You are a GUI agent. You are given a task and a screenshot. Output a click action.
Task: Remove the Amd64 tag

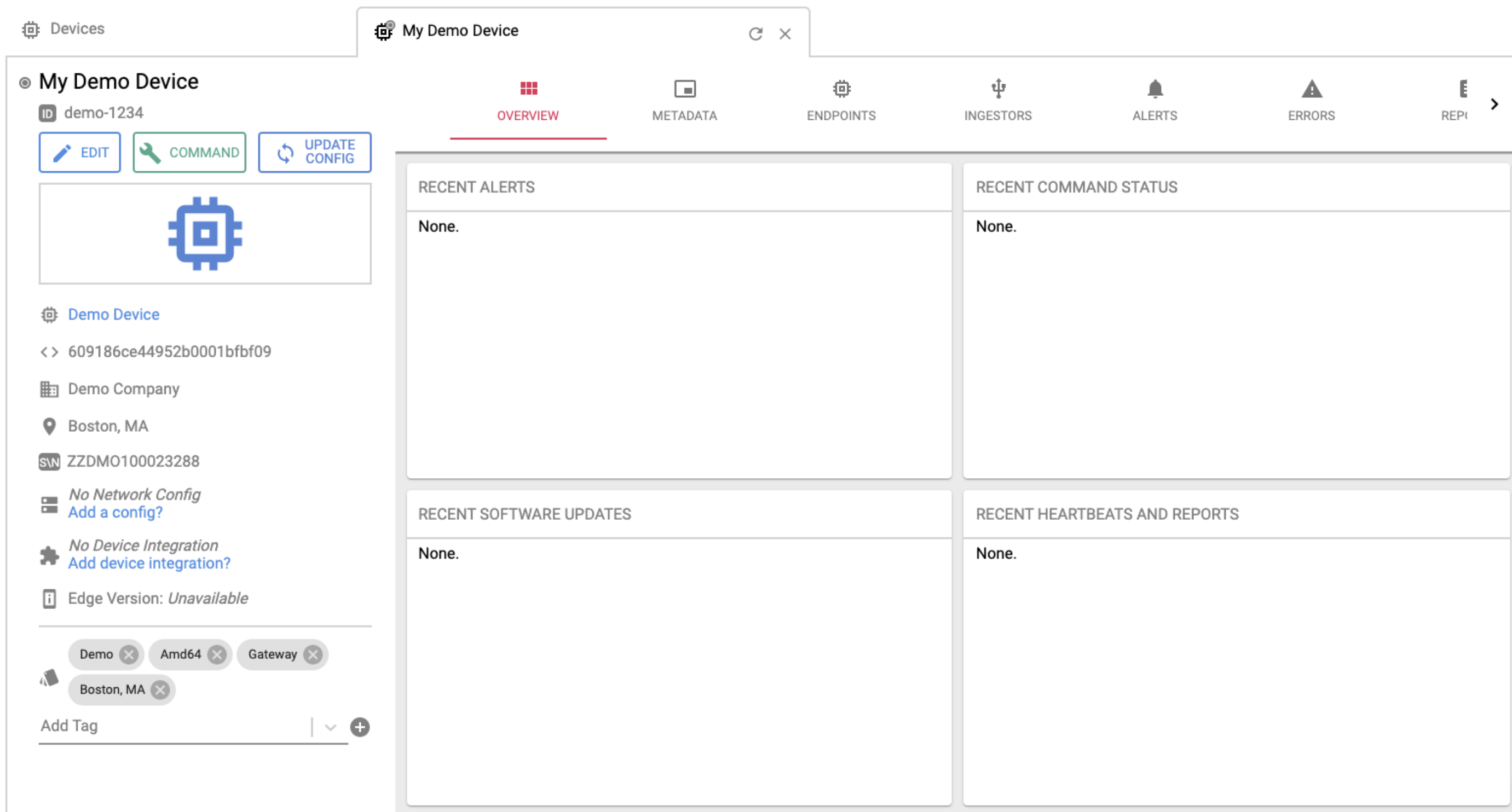pyautogui.click(x=217, y=654)
